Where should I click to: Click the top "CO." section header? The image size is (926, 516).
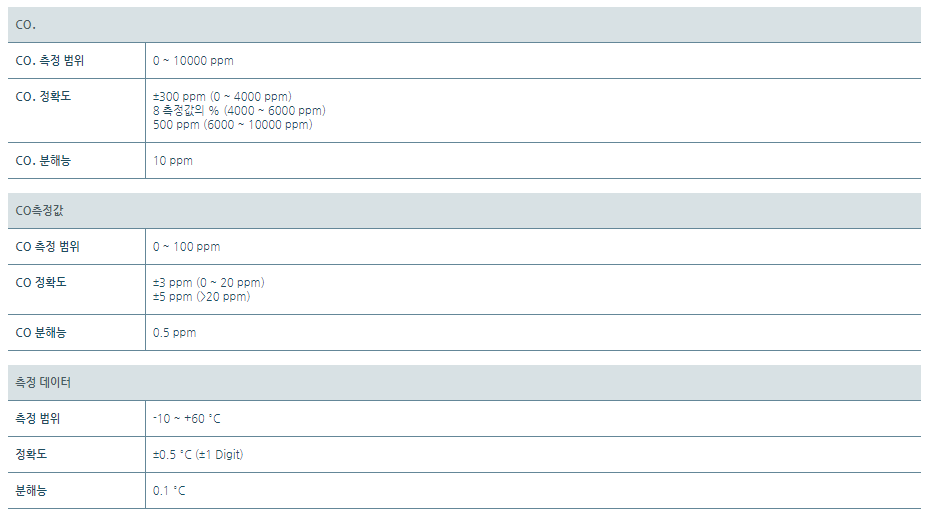point(27,25)
